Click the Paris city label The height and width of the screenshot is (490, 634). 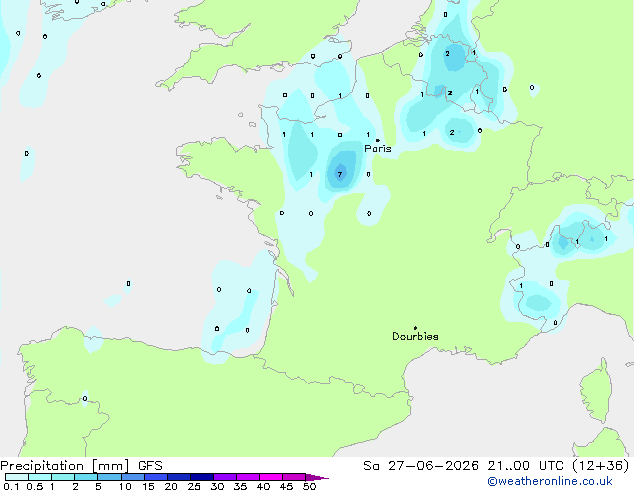tap(378, 148)
